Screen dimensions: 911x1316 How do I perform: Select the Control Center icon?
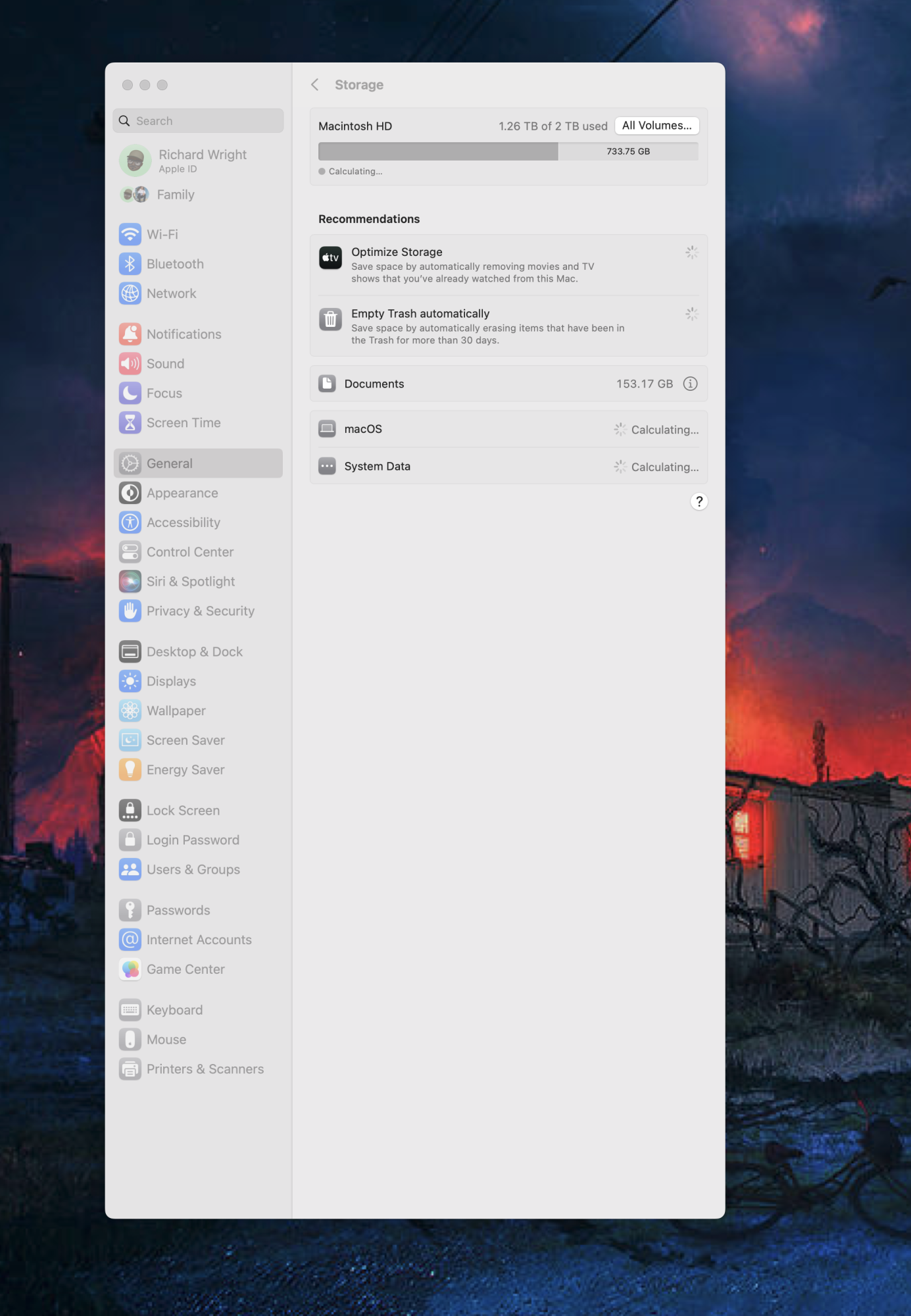tap(130, 552)
